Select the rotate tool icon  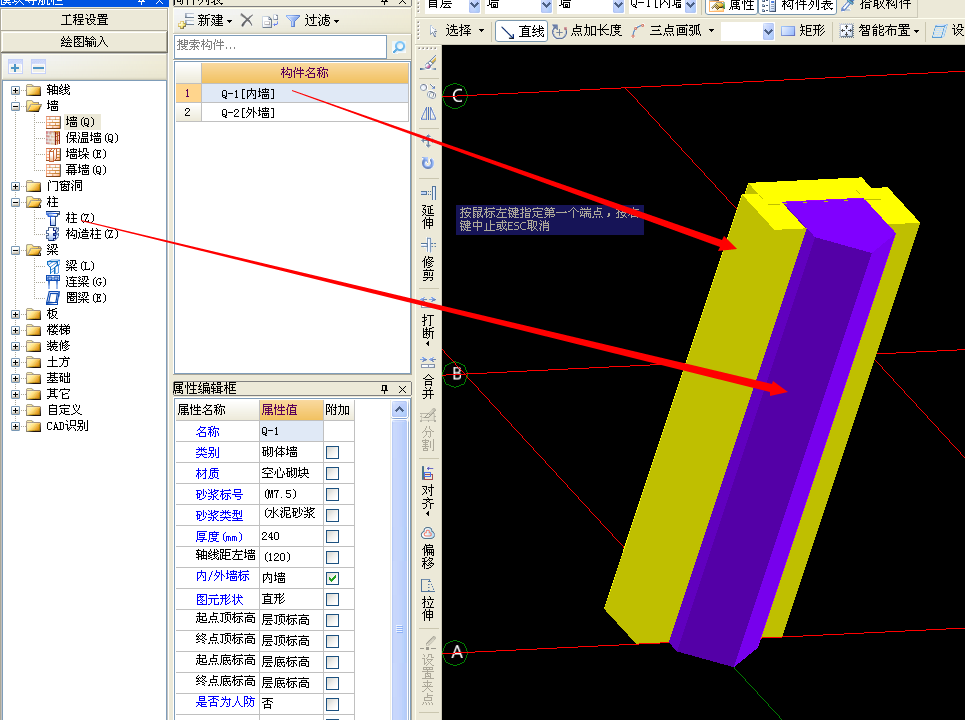click(x=428, y=163)
